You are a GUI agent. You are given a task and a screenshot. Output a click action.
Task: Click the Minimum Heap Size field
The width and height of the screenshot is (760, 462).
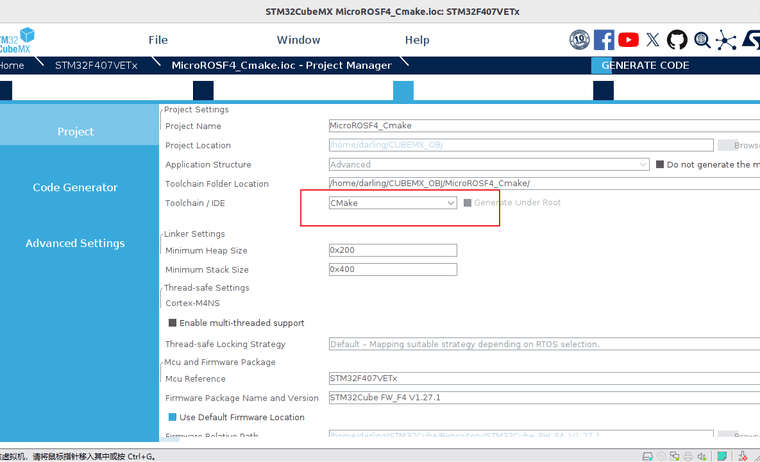393,250
